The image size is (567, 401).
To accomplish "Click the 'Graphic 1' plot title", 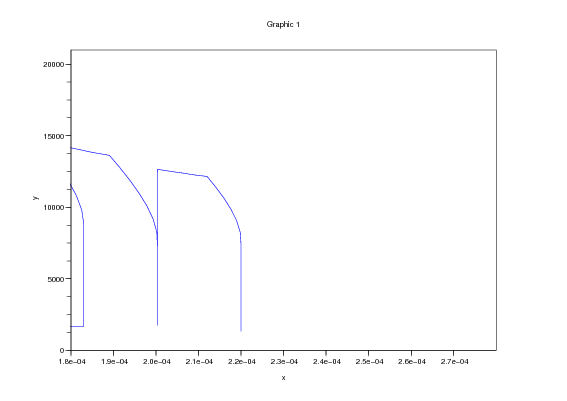I will (283, 24).
